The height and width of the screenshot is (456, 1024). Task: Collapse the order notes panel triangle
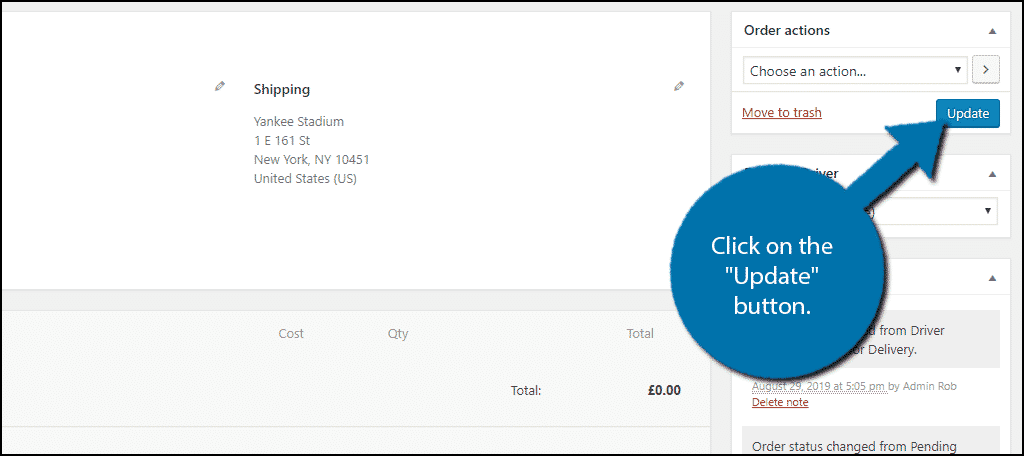[x=992, y=278]
